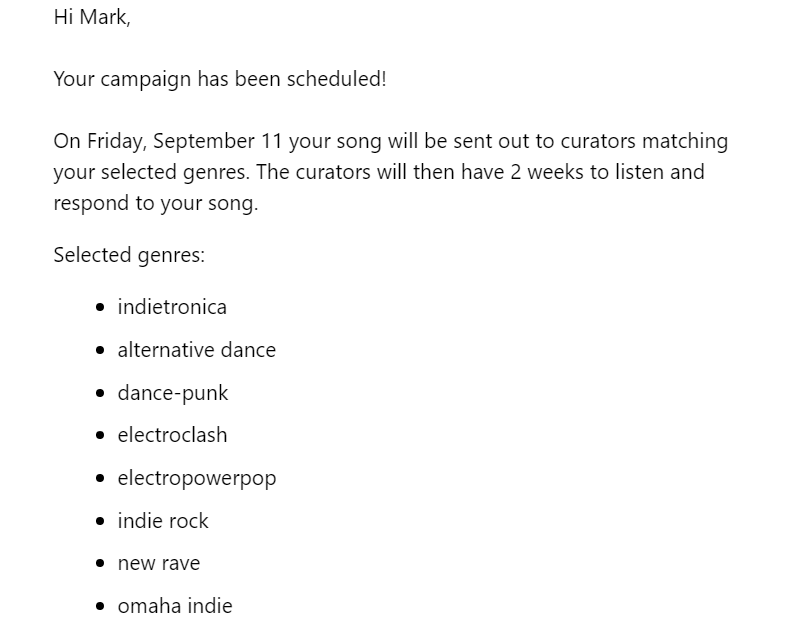Click 'respond to your song.' line
Screen dimensions: 788x626
click(156, 203)
